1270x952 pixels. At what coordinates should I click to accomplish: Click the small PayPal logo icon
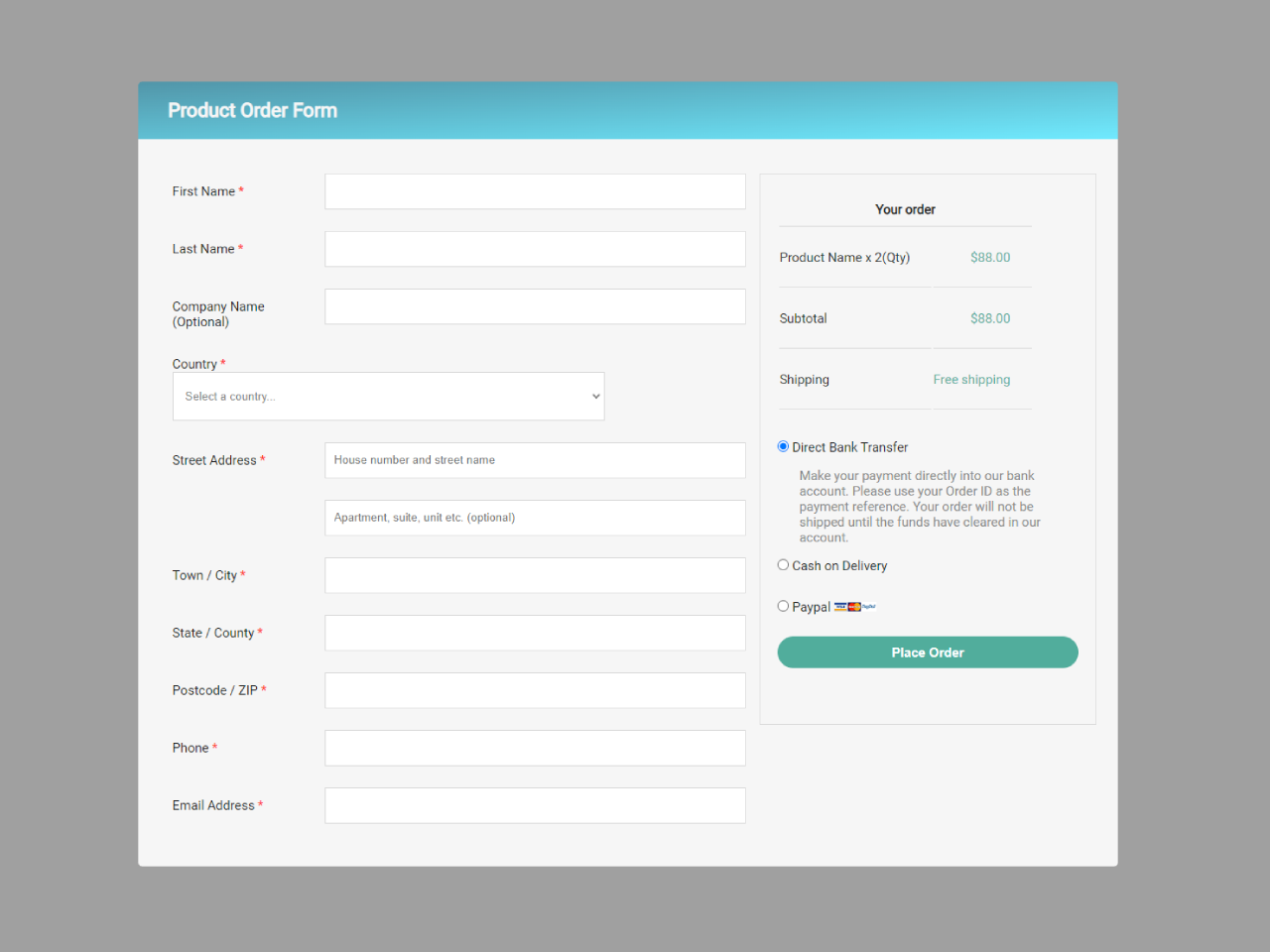(868, 607)
